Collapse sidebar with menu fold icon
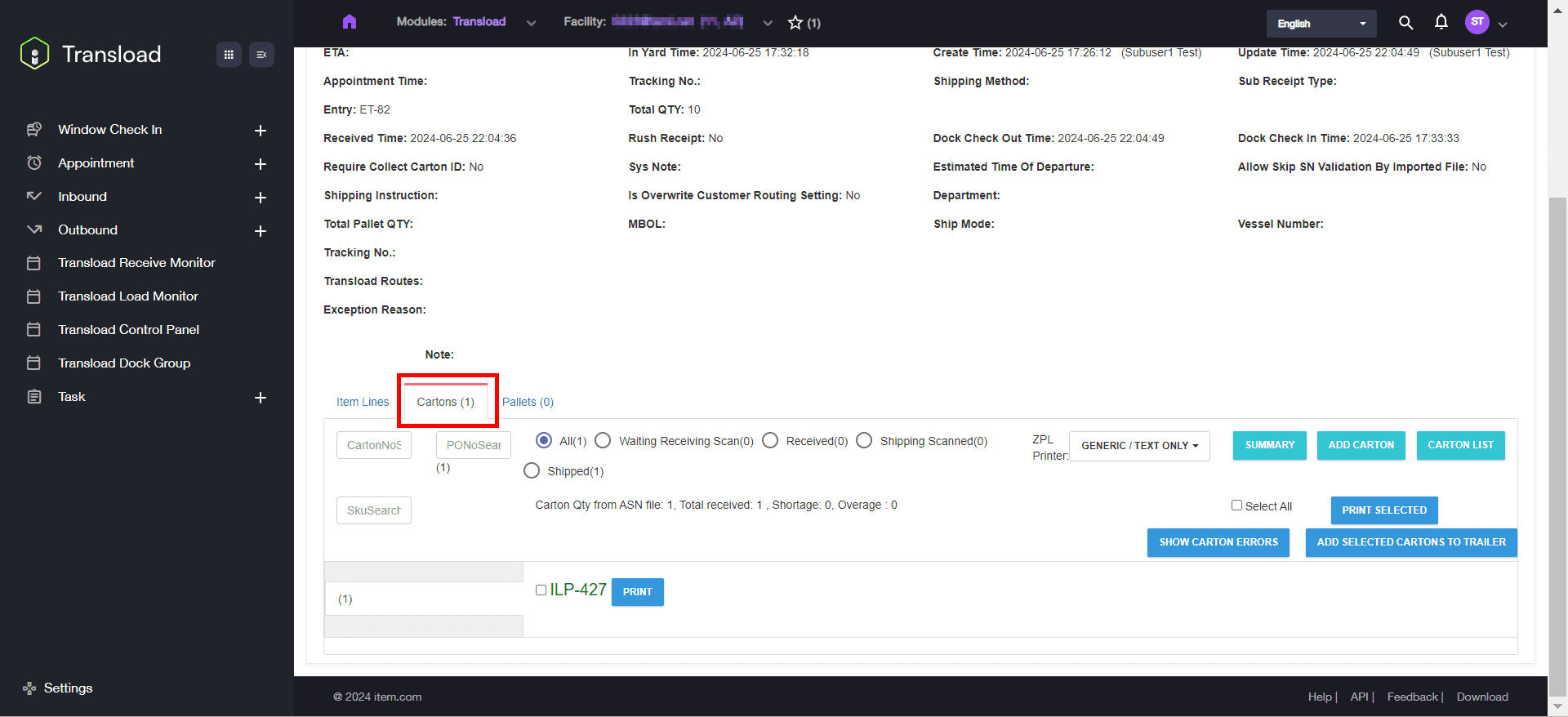1568x717 pixels. pyautogui.click(x=261, y=55)
